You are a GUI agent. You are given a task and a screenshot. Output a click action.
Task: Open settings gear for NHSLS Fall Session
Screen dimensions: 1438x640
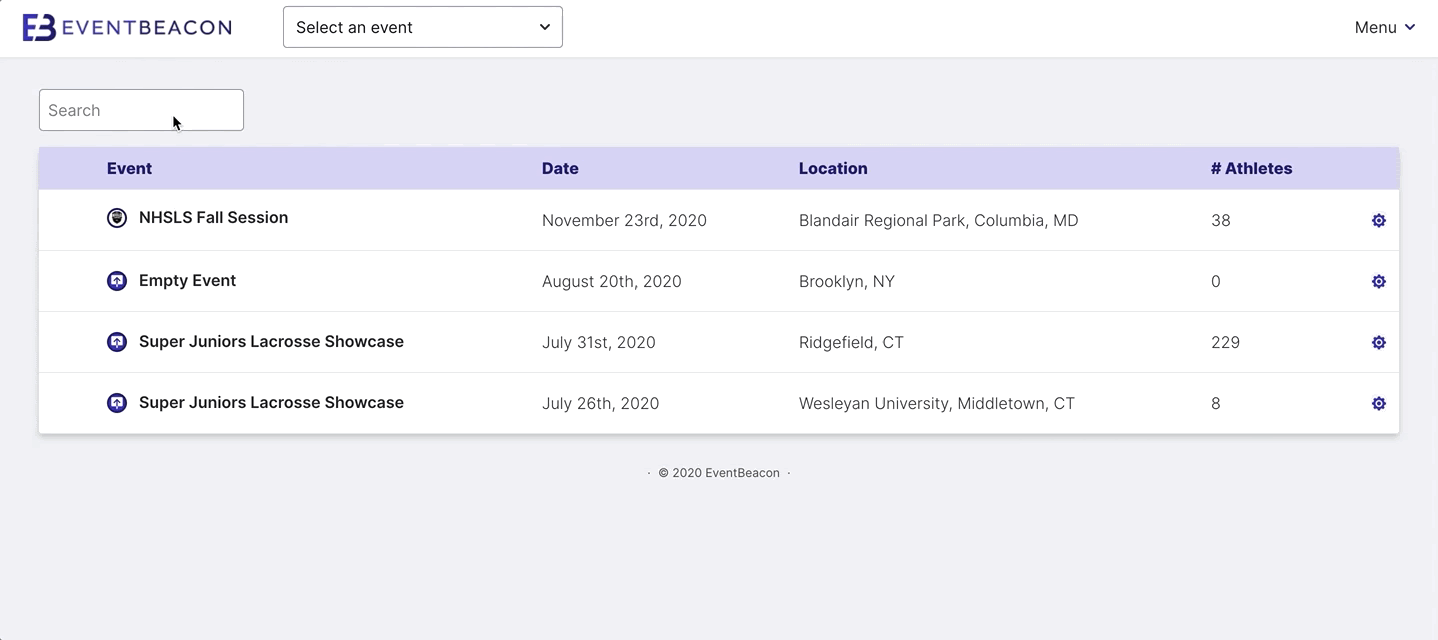[x=1379, y=220]
